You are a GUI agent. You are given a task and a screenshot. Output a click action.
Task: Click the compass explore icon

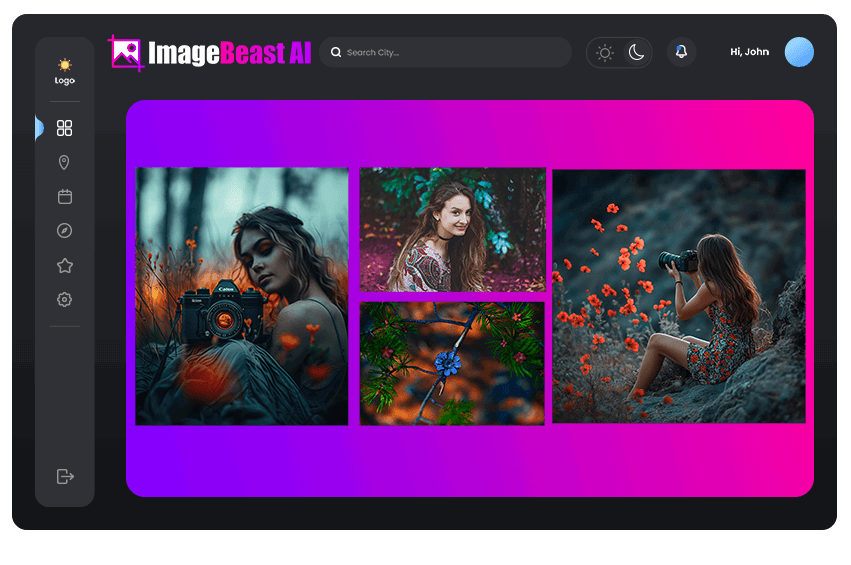coord(65,231)
